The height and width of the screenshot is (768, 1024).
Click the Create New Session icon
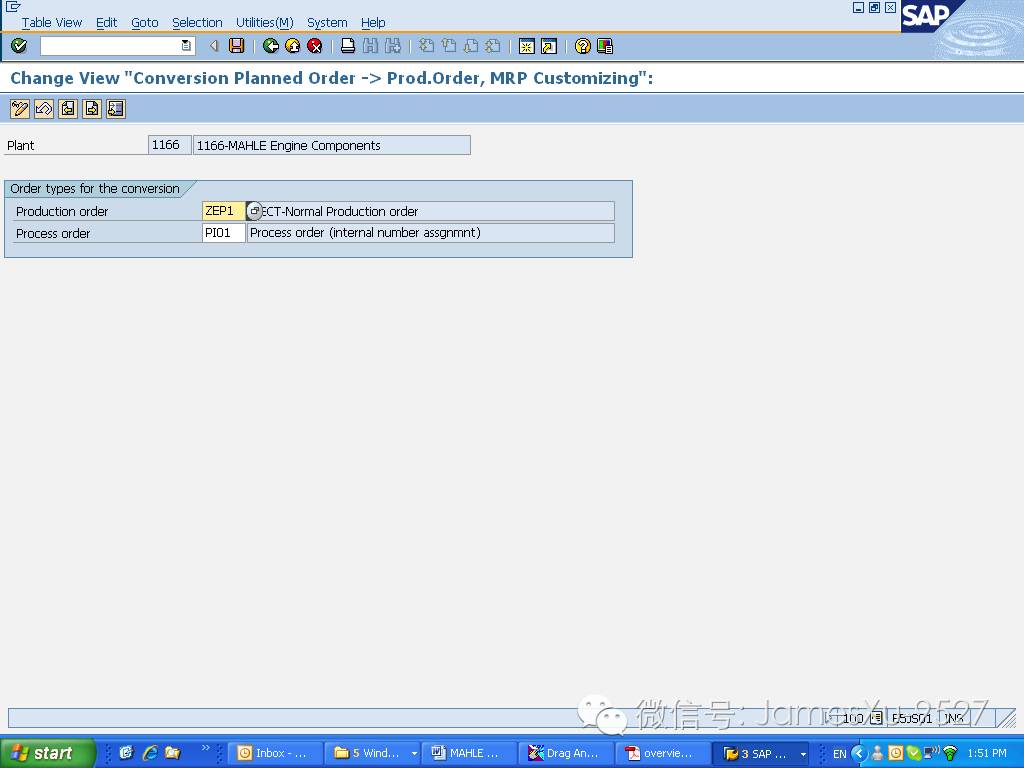click(526, 46)
